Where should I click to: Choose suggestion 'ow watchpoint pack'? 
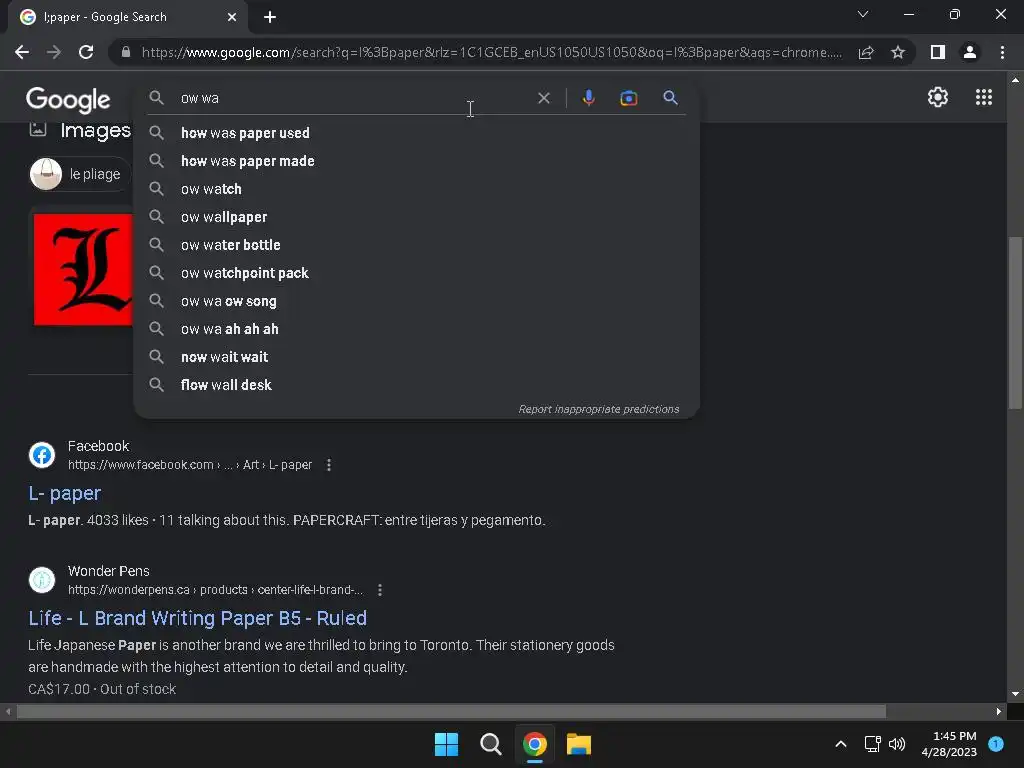[x=416, y=273]
